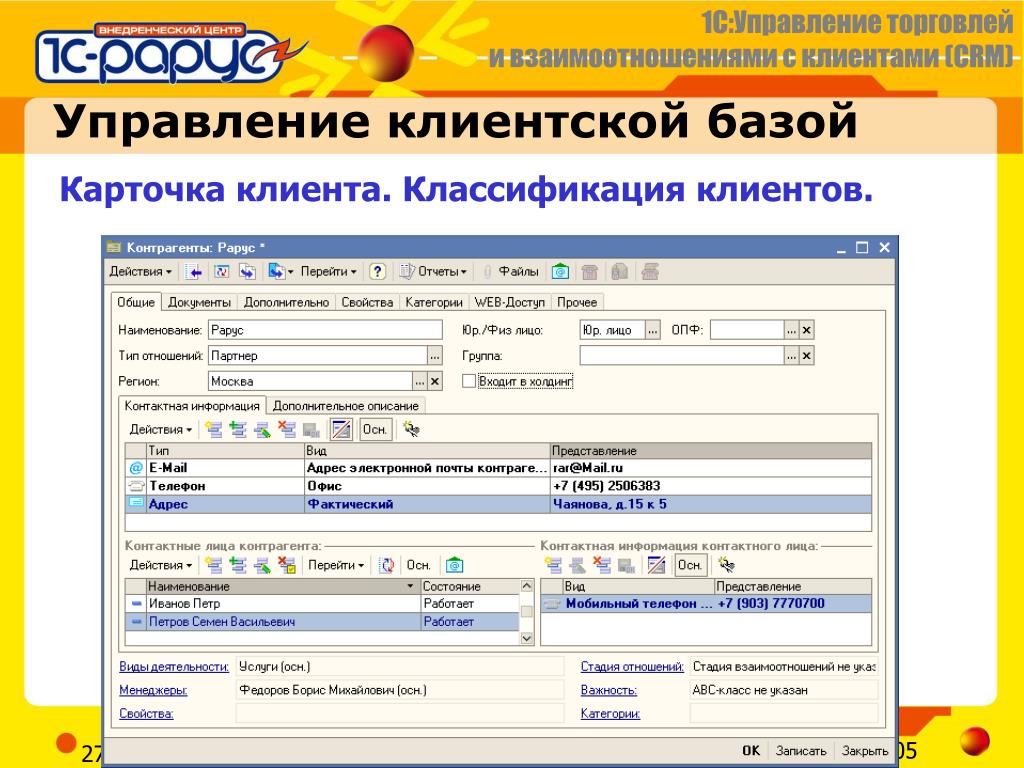This screenshot has height=768, width=1024.
Task: Click the dialog-edit icon left of top Осн. button
Action: click(341, 430)
